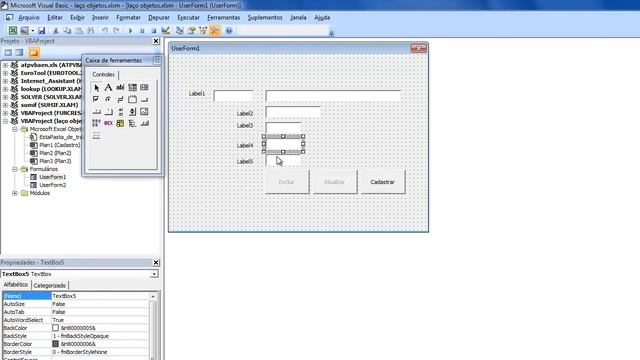Save the workbook via toolbar icon
Image resolution: width=640 pixels, height=360 pixels.
pyautogui.click(x=42, y=31)
